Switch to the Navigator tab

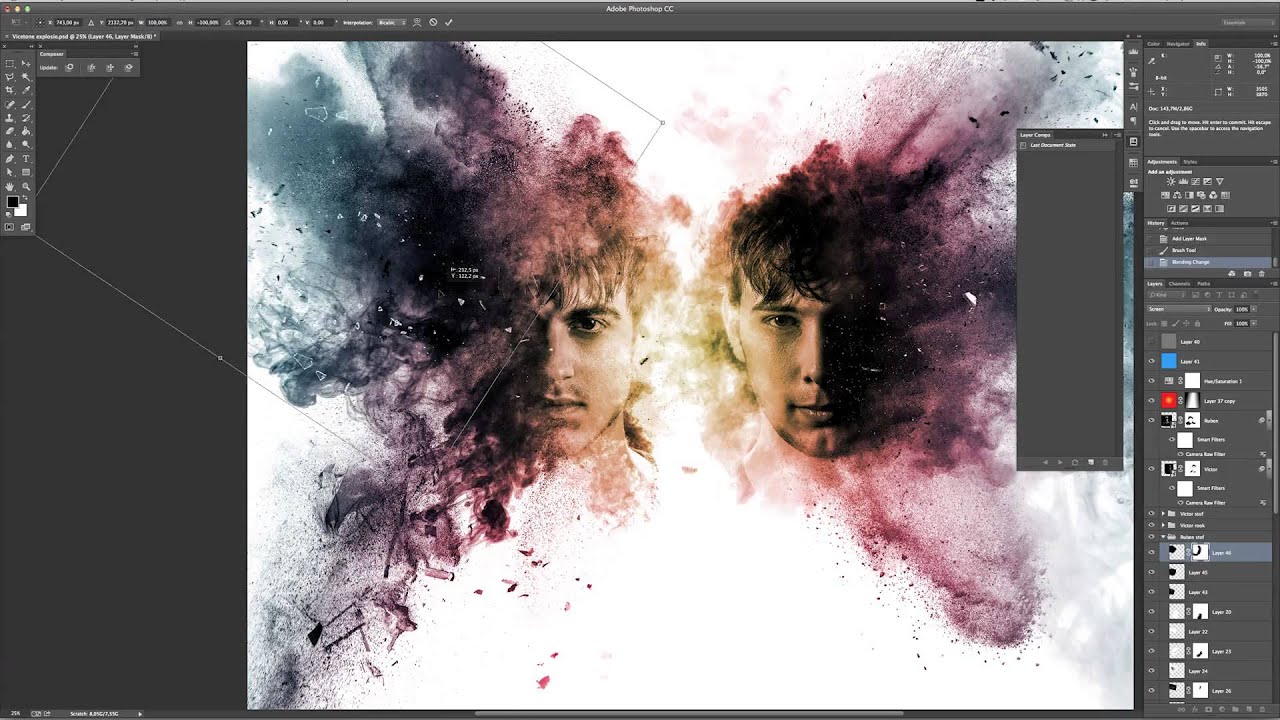(x=1178, y=44)
